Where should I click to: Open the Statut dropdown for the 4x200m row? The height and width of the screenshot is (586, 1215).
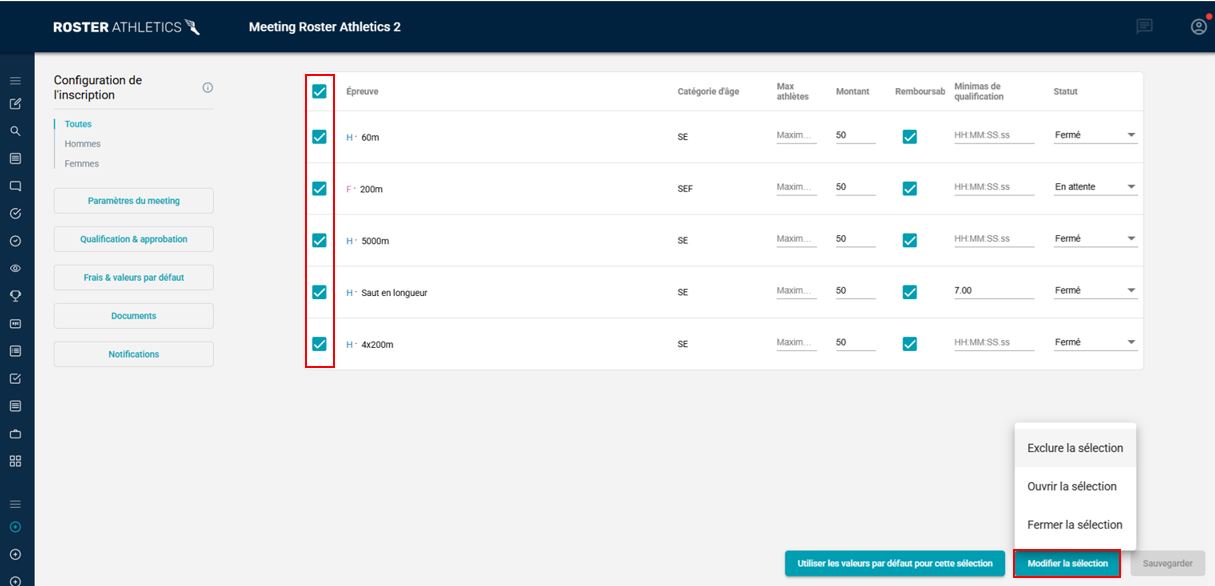[x=1096, y=343]
